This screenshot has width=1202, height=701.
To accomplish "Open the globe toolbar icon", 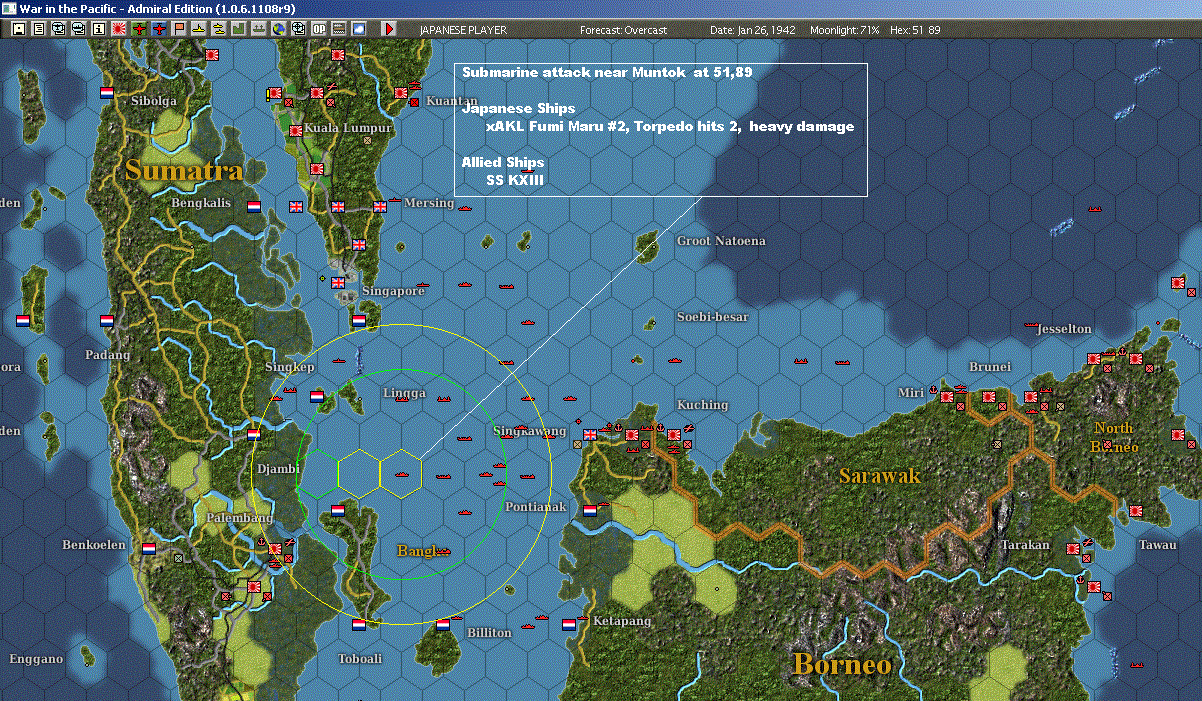I will pos(278,29).
